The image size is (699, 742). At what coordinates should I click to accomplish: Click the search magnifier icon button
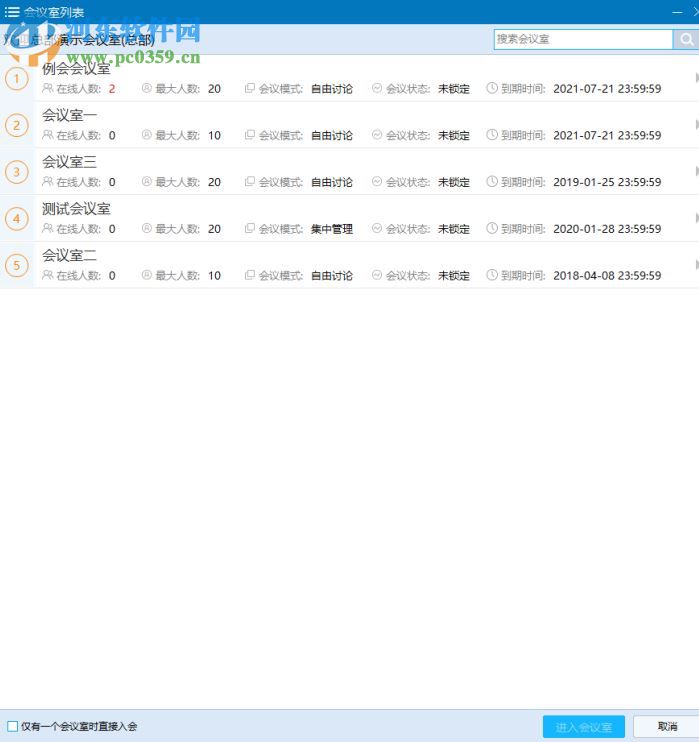click(x=686, y=39)
